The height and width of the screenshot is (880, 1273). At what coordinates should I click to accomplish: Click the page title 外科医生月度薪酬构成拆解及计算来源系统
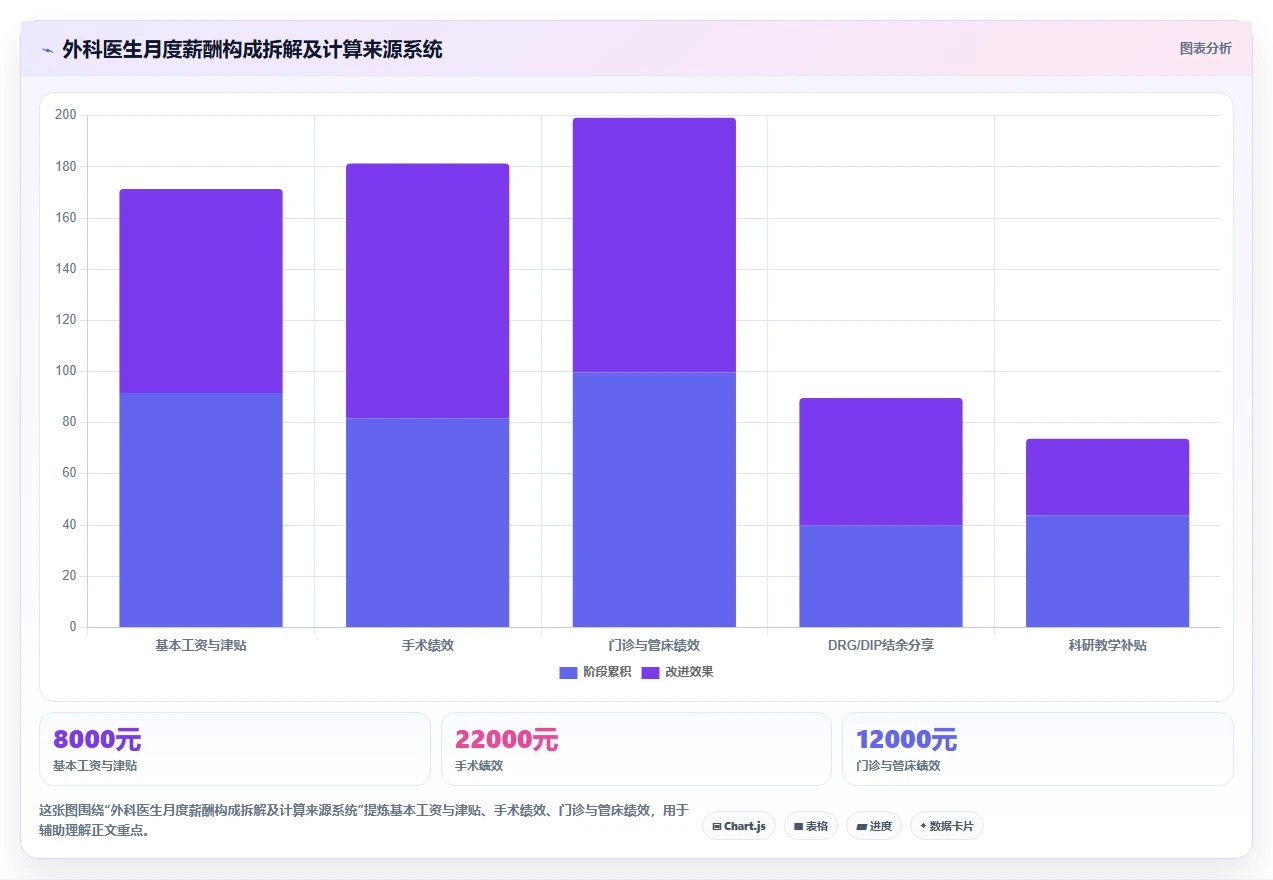(252, 49)
